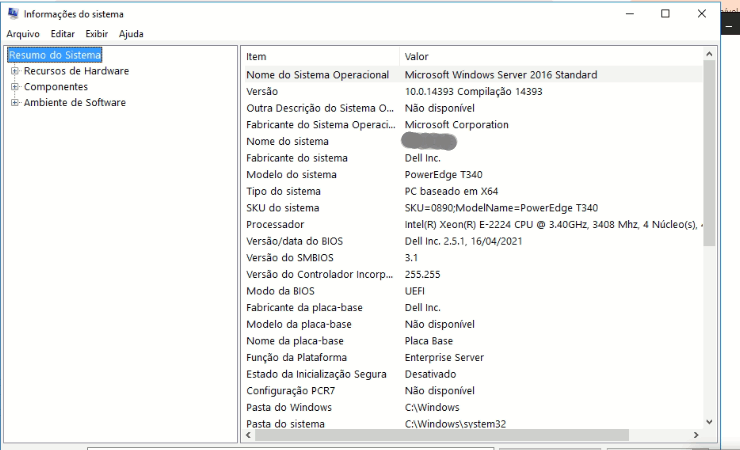Select the Função da Plataforma row

(x=472, y=358)
